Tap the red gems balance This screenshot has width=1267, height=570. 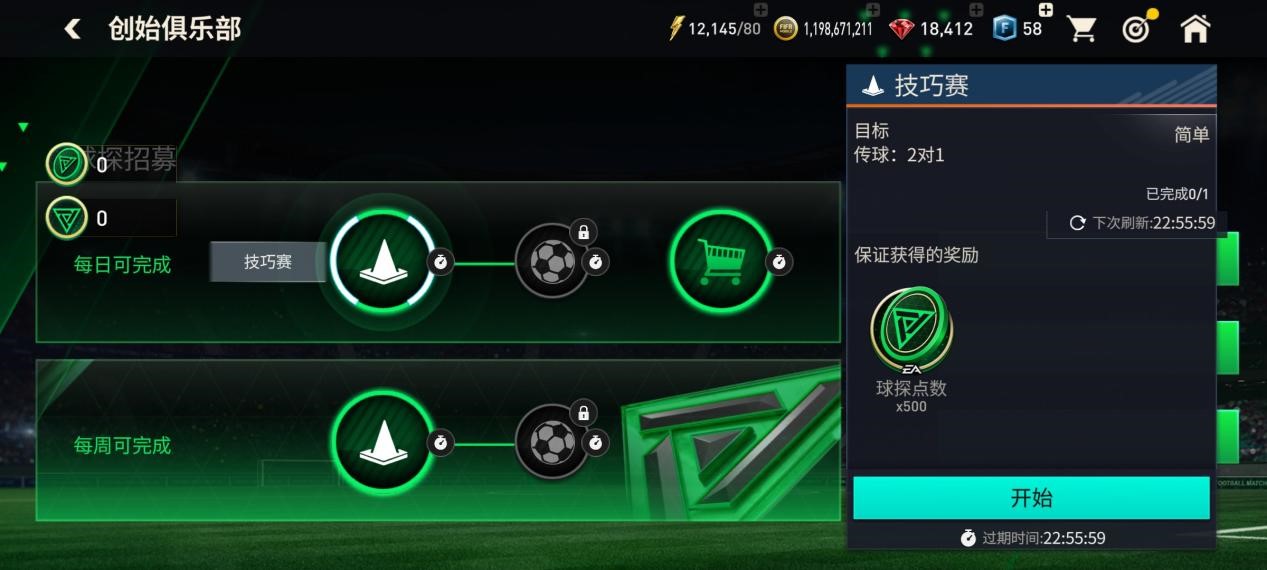[x=931, y=29]
